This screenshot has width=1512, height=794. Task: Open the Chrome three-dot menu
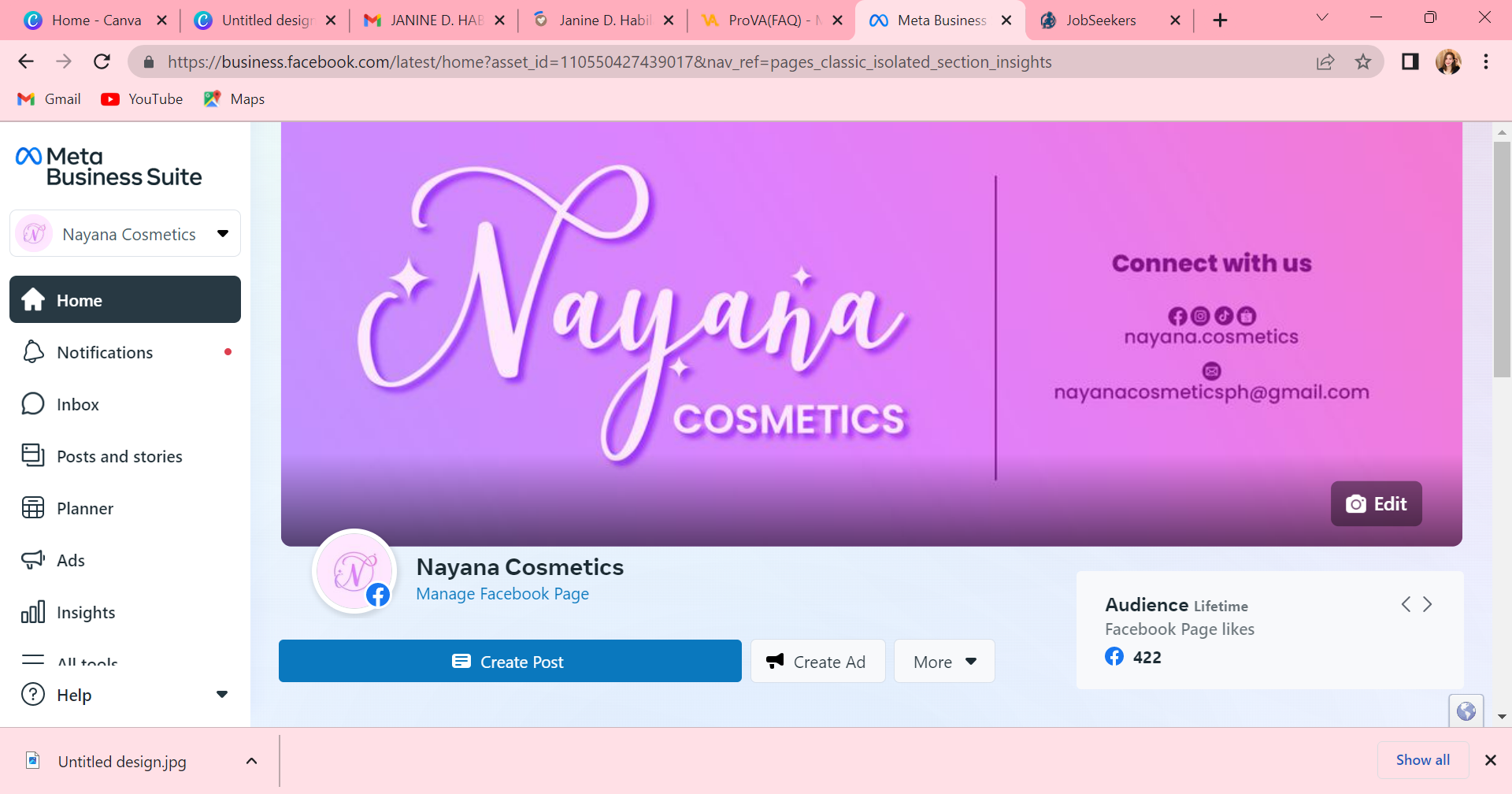[1486, 61]
